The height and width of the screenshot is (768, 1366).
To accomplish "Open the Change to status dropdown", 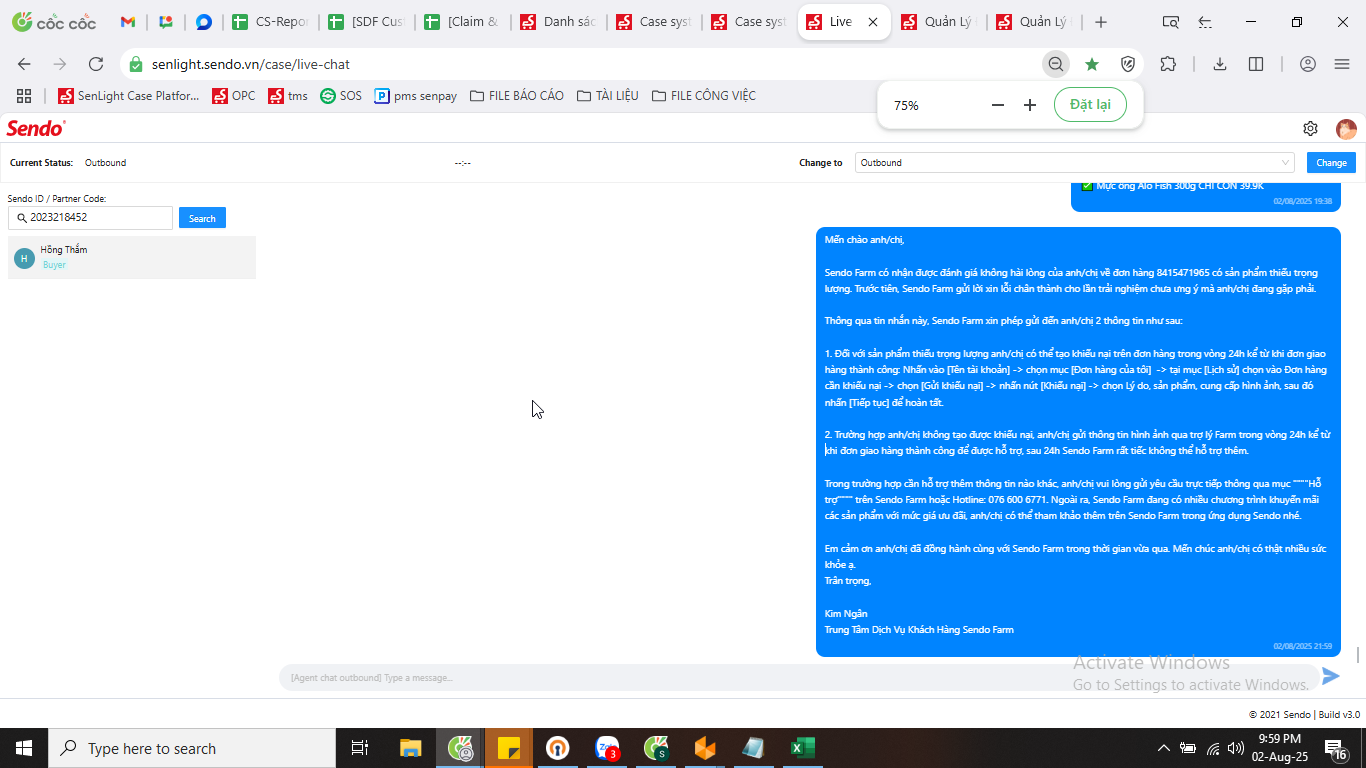I will click(1075, 163).
